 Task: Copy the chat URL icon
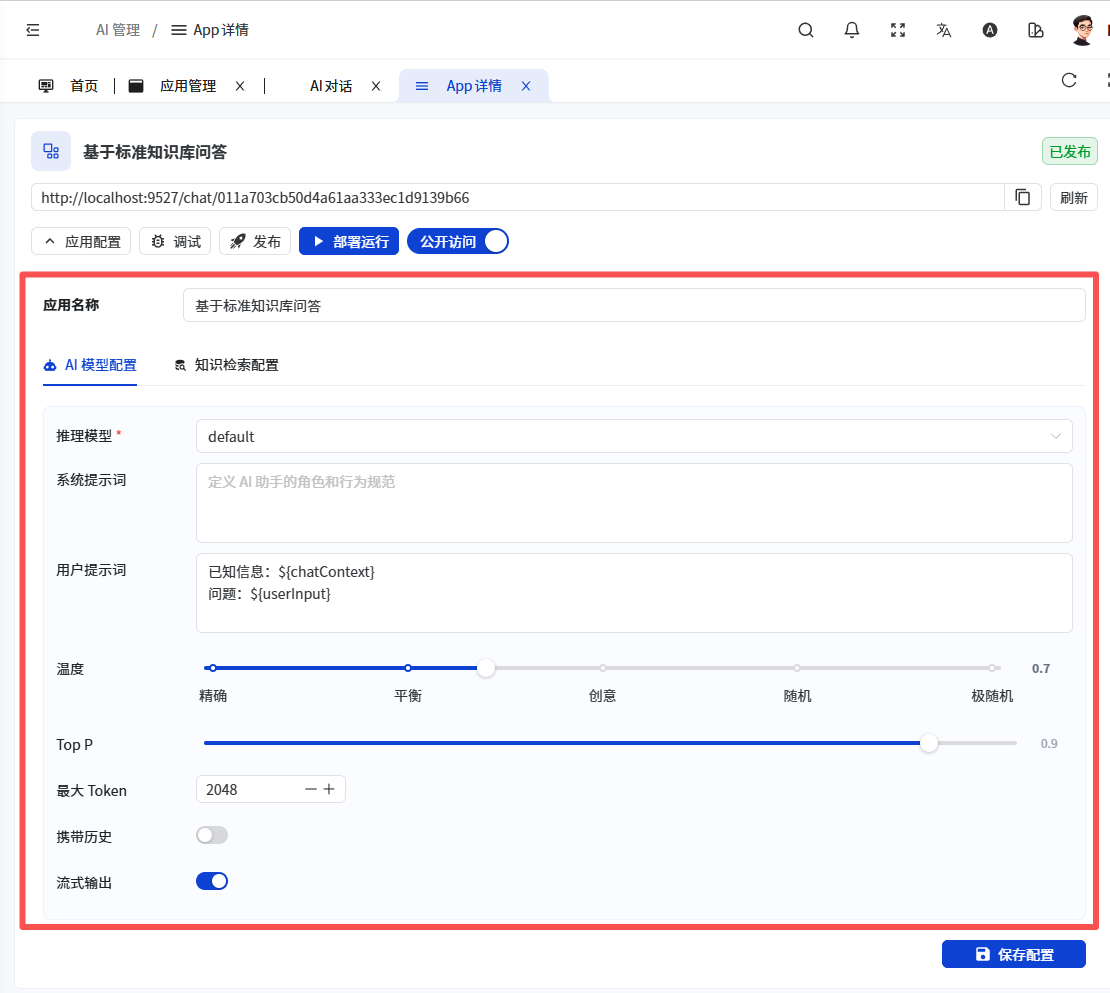1023,197
